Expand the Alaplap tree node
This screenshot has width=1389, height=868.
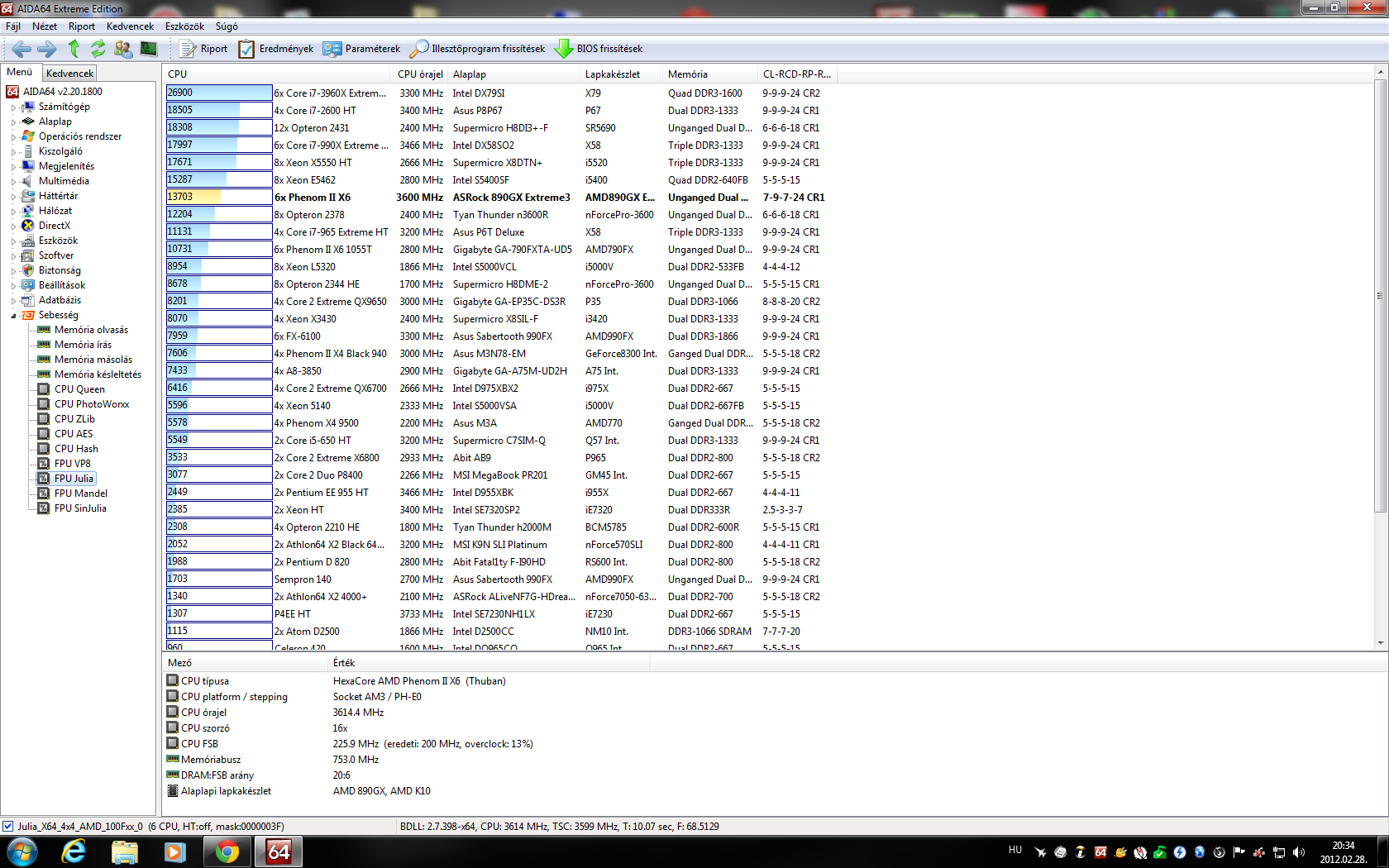point(13,122)
